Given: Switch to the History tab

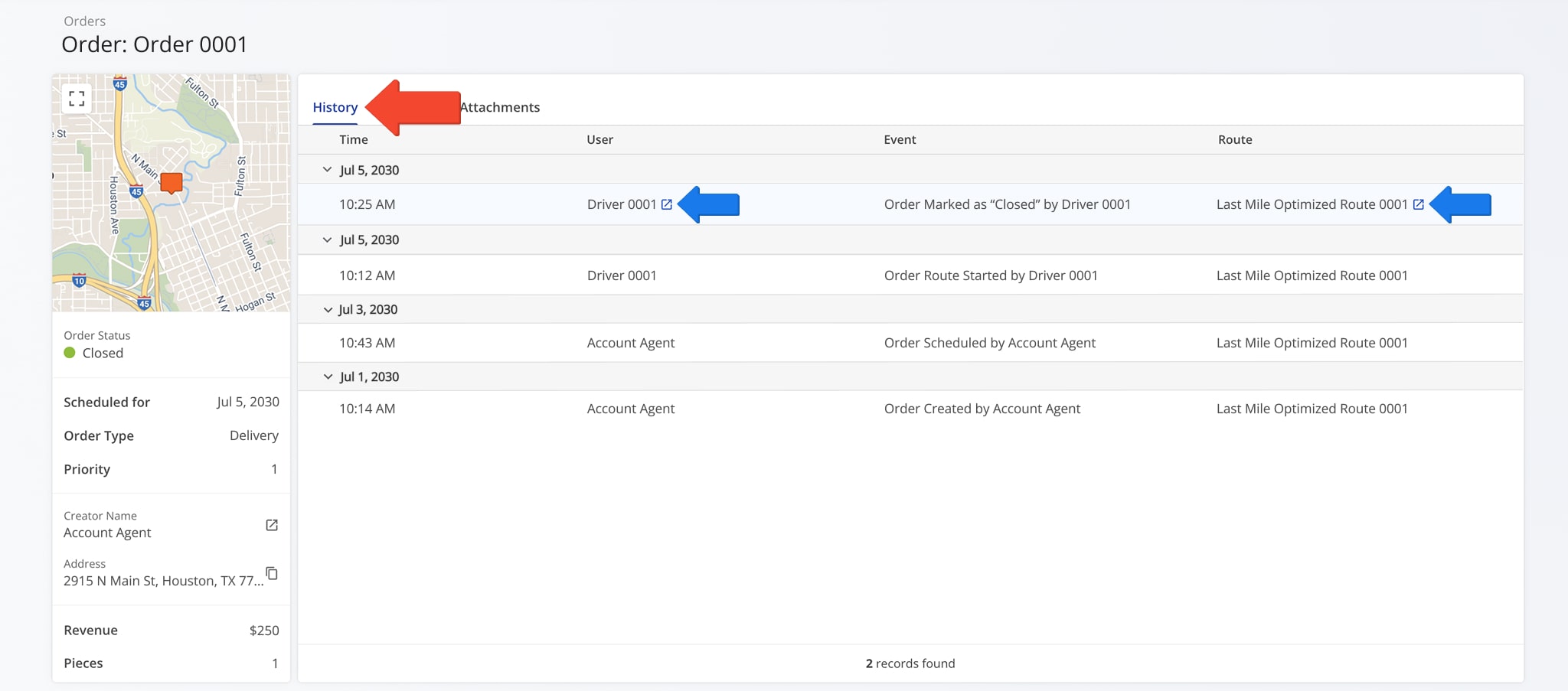Looking at the screenshot, I should (335, 107).
